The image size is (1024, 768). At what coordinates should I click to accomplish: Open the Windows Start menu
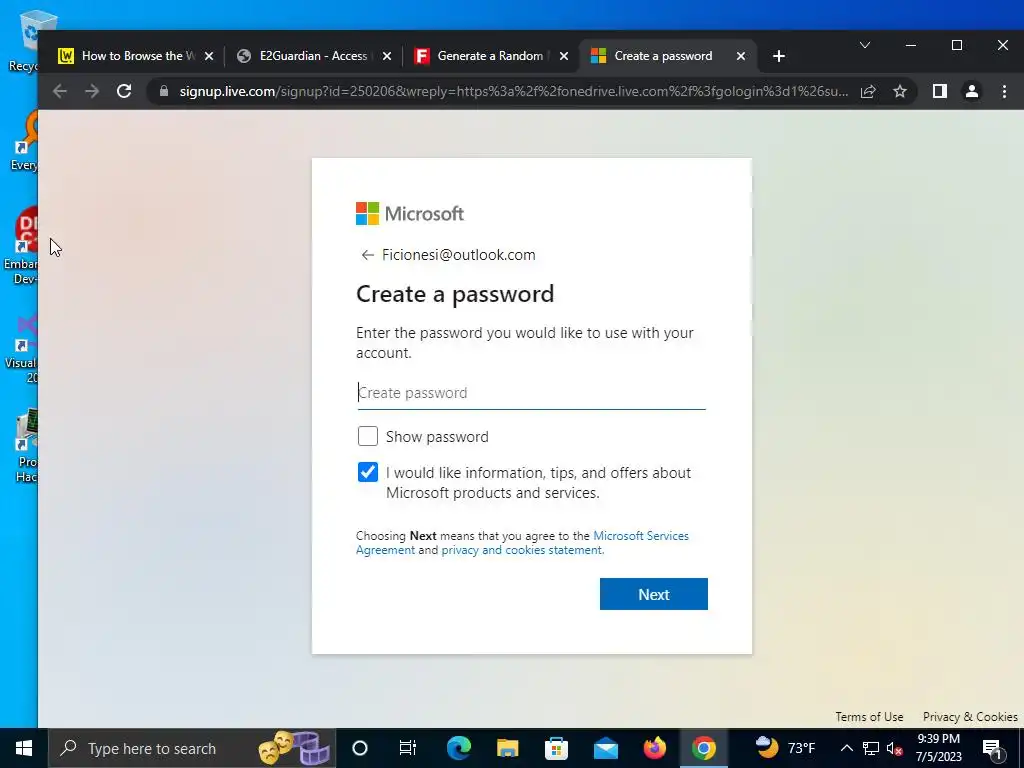click(24, 748)
